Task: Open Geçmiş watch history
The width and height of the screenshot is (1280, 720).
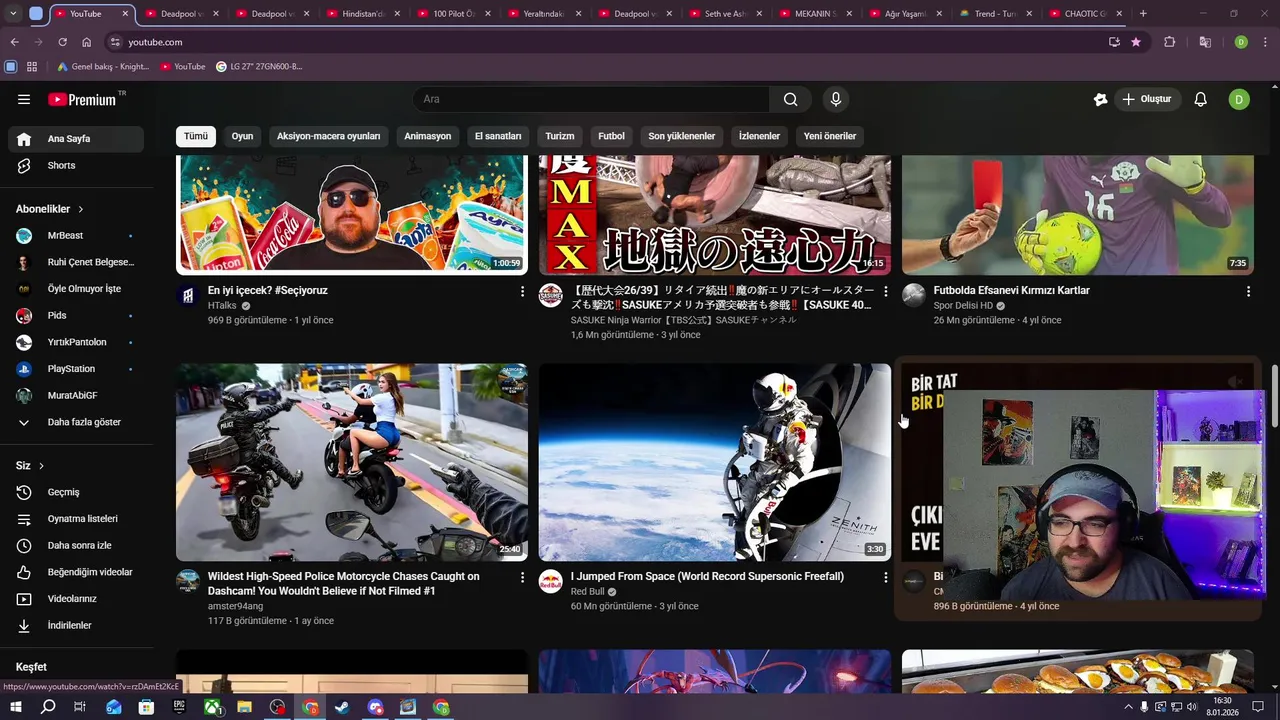Action: (76, 492)
